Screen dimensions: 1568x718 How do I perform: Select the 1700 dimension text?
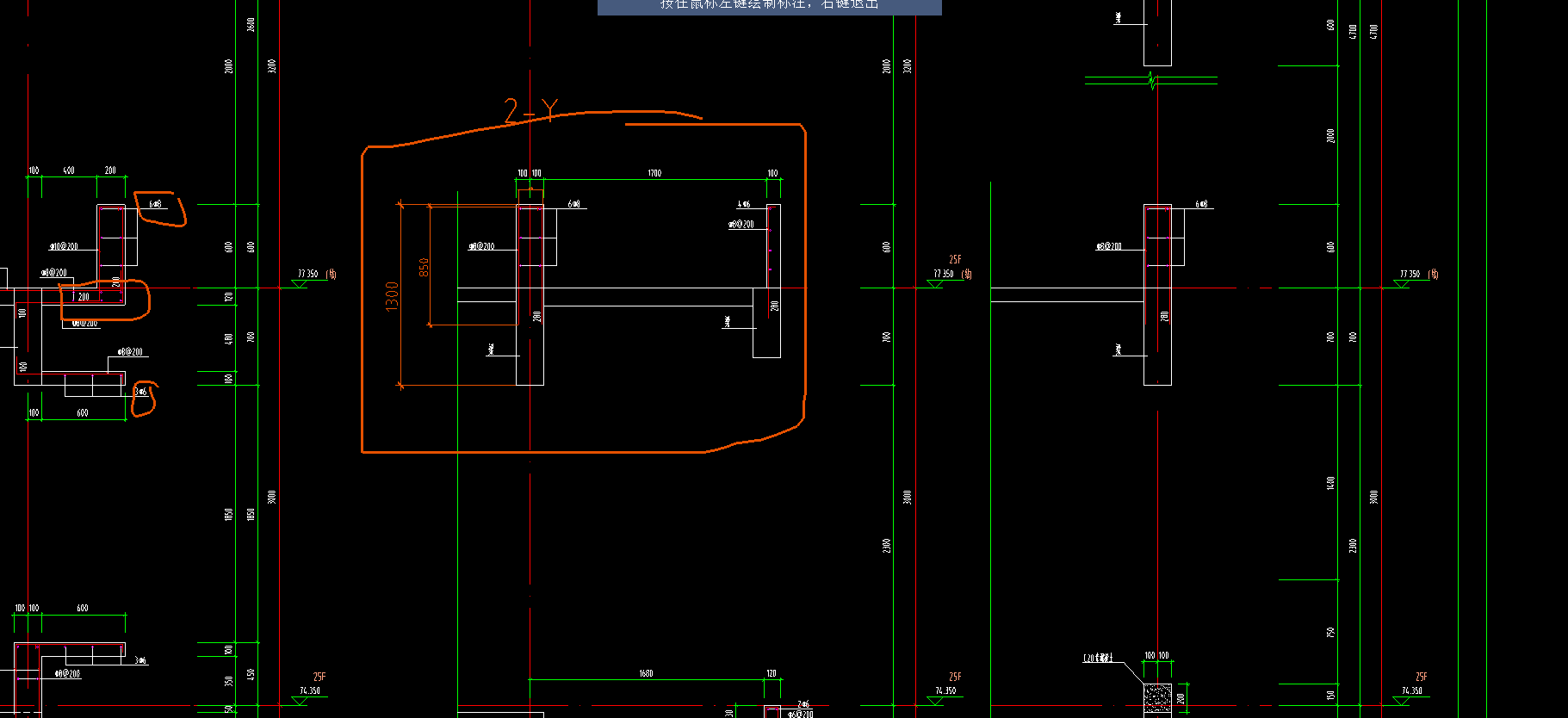654,173
